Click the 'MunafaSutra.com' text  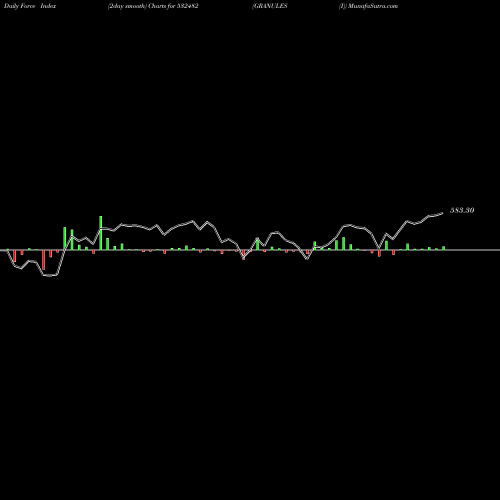click(x=373, y=6)
